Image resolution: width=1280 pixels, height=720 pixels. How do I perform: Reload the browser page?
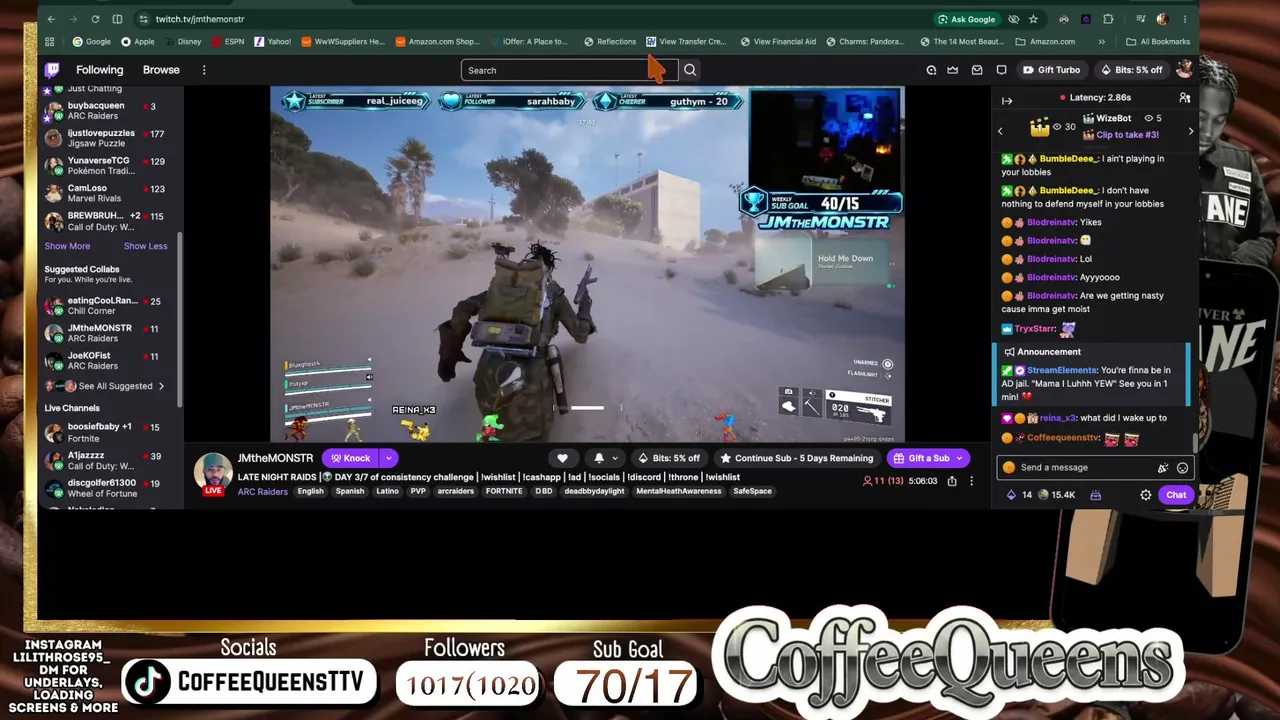tap(95, 19)
